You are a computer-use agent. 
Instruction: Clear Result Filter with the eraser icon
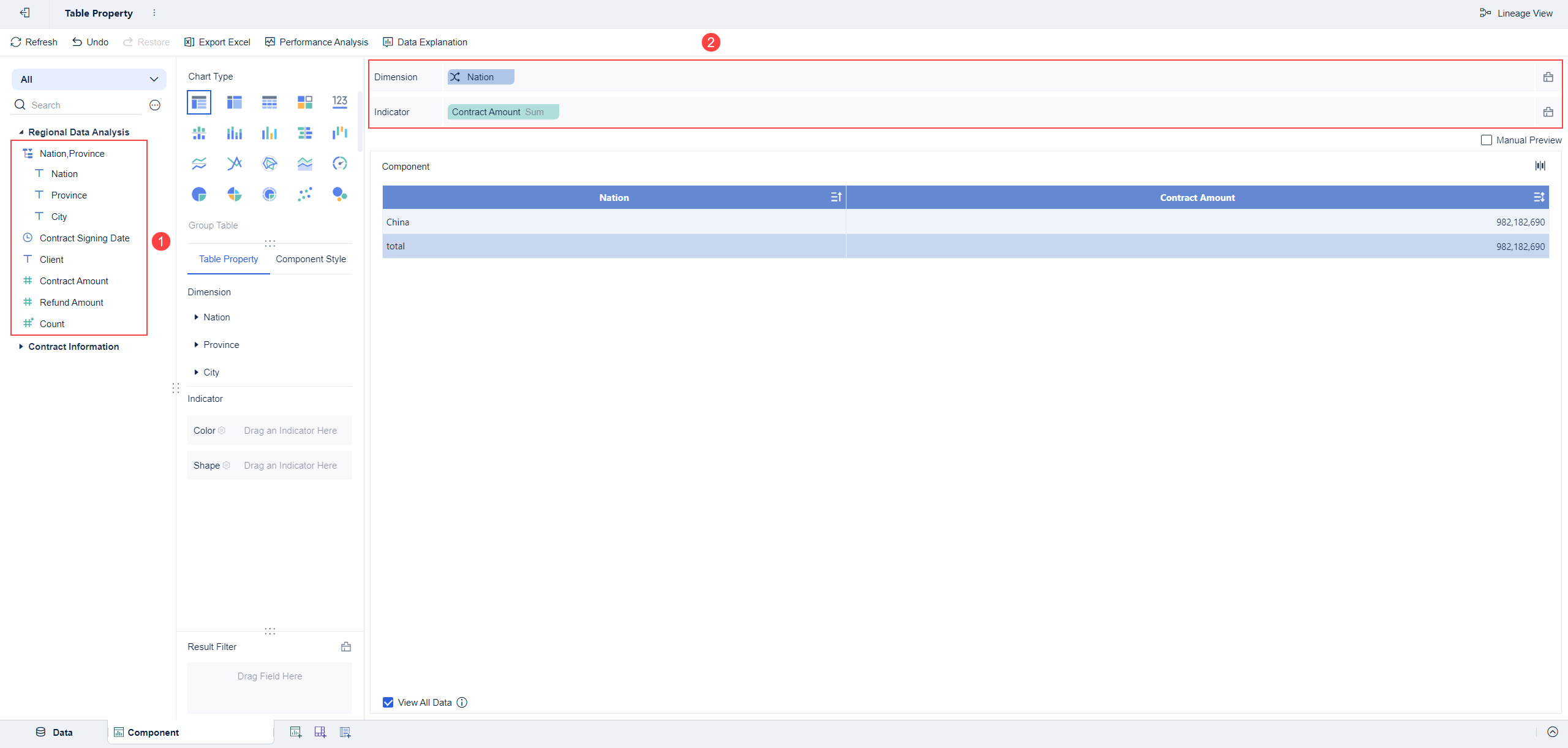click(x=346, y=647)
